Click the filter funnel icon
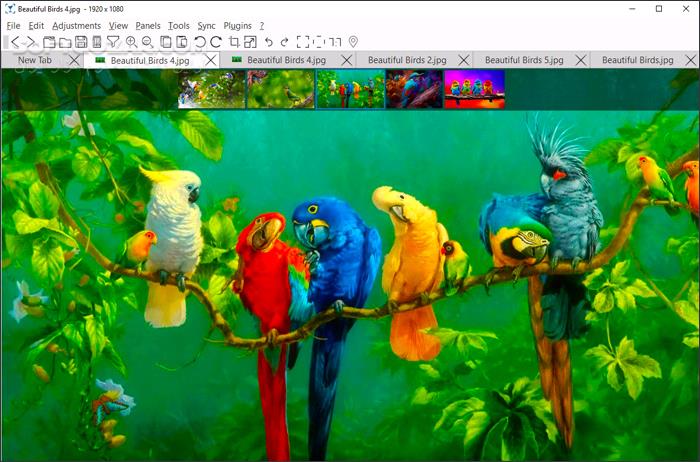 [113, 42]
